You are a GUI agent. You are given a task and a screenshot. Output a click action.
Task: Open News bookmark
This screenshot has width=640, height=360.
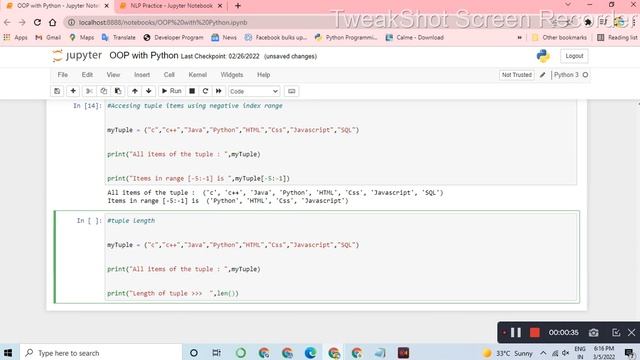pos(224,37)
